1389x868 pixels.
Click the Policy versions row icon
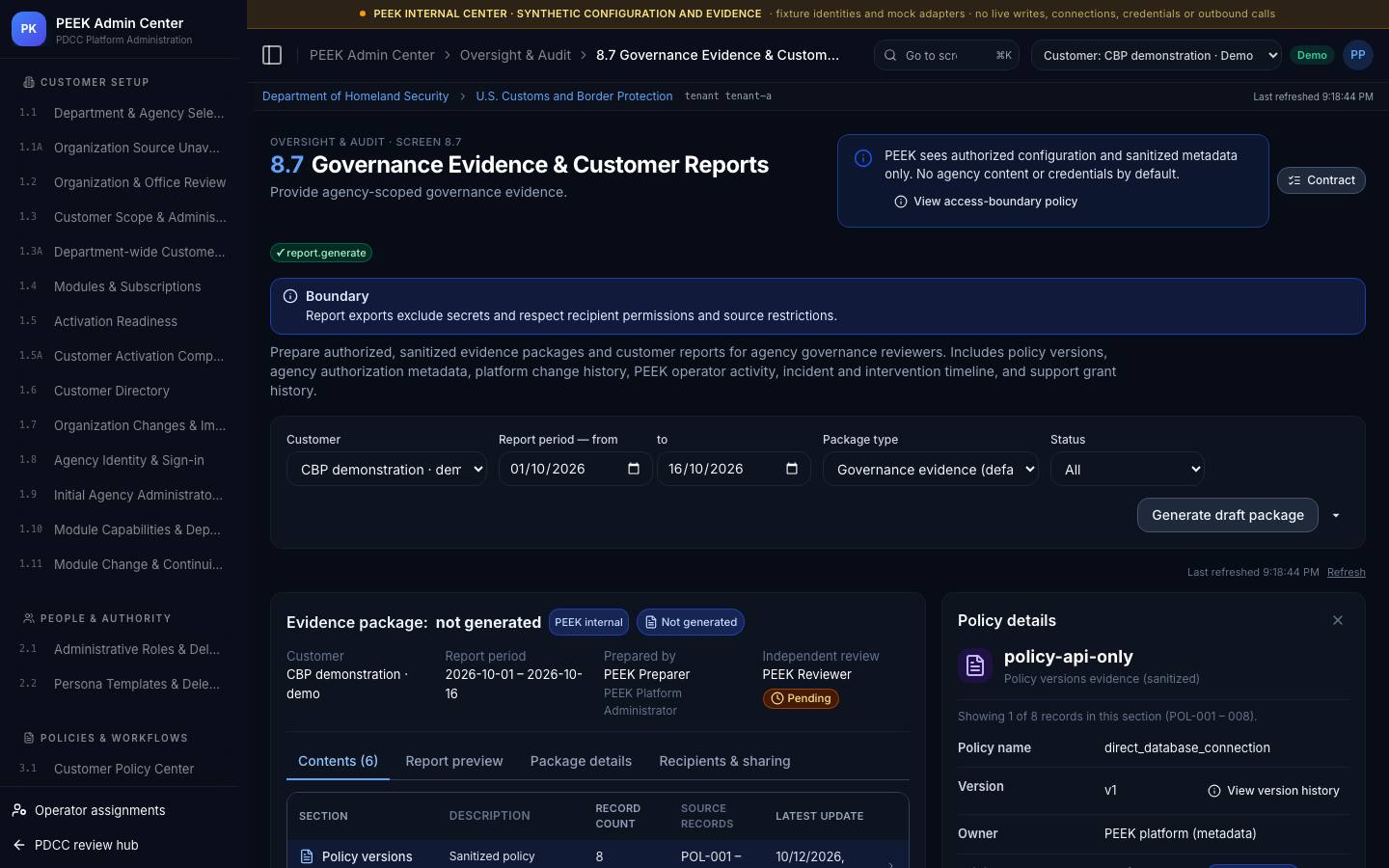(x=307, y=856)
